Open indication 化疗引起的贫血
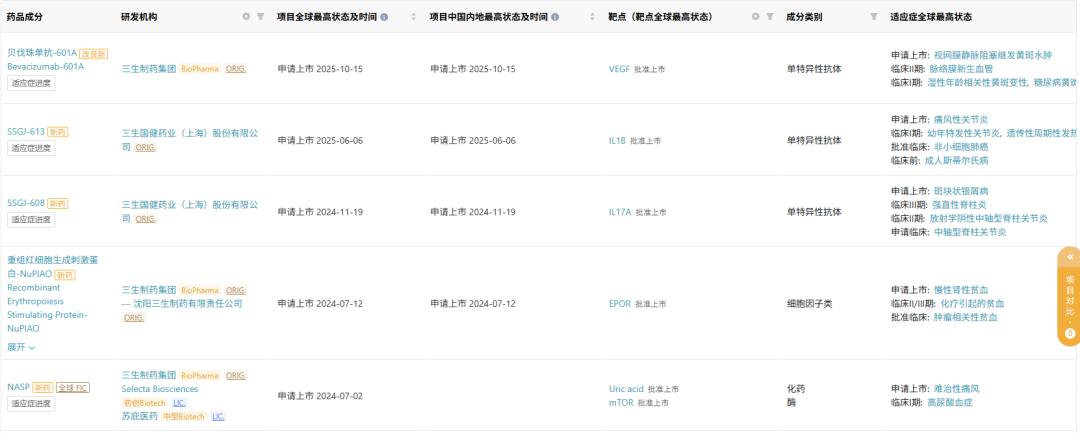This screenshot has height=433, width=1080. click(973, 304)
